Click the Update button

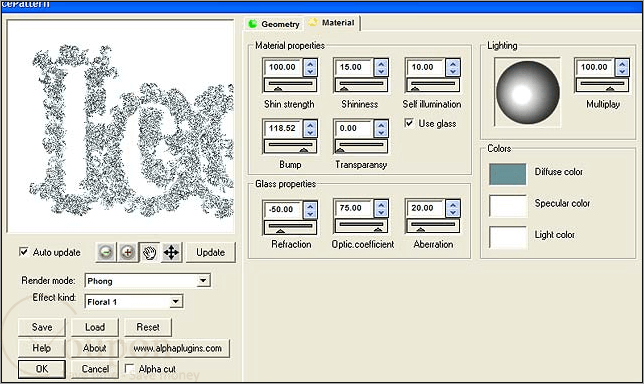[x=211, y=252]
